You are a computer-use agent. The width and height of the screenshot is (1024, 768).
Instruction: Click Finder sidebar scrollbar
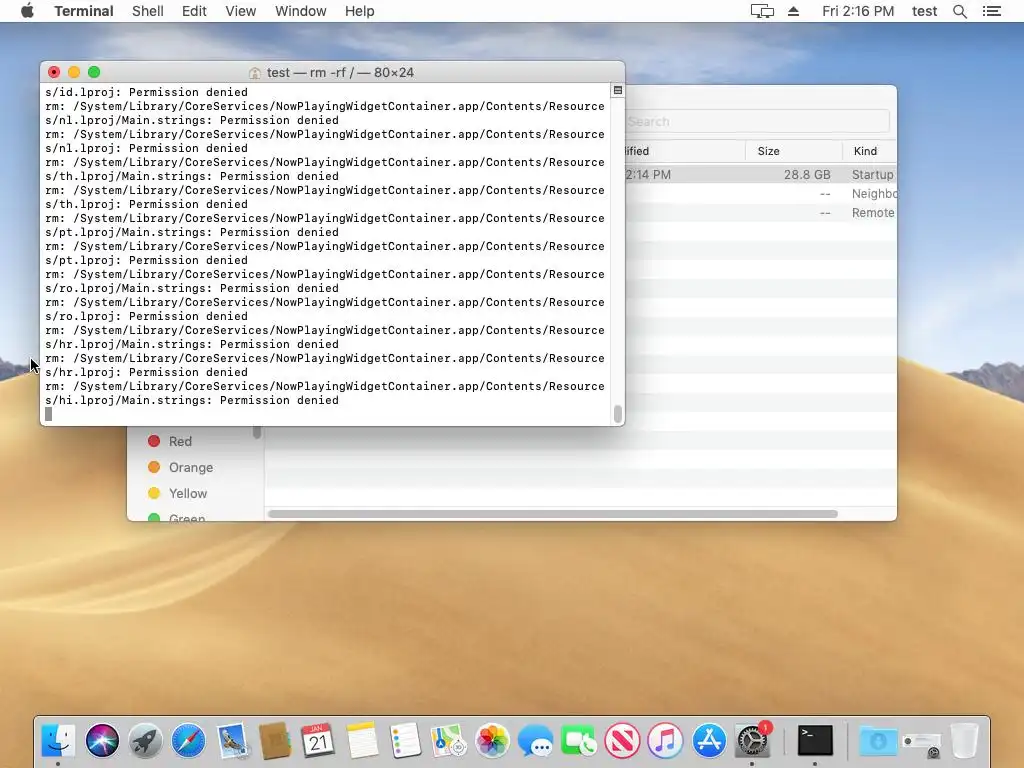(257, 432)
